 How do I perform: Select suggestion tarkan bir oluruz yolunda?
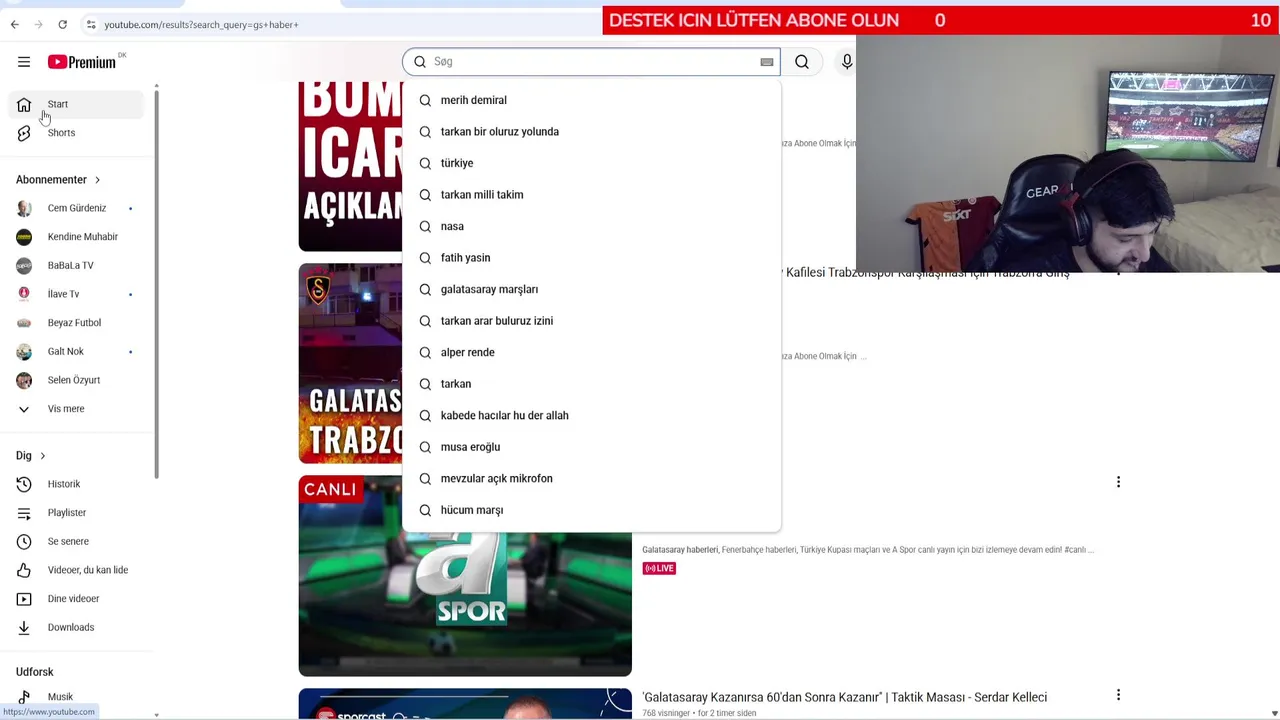[591, 132]
